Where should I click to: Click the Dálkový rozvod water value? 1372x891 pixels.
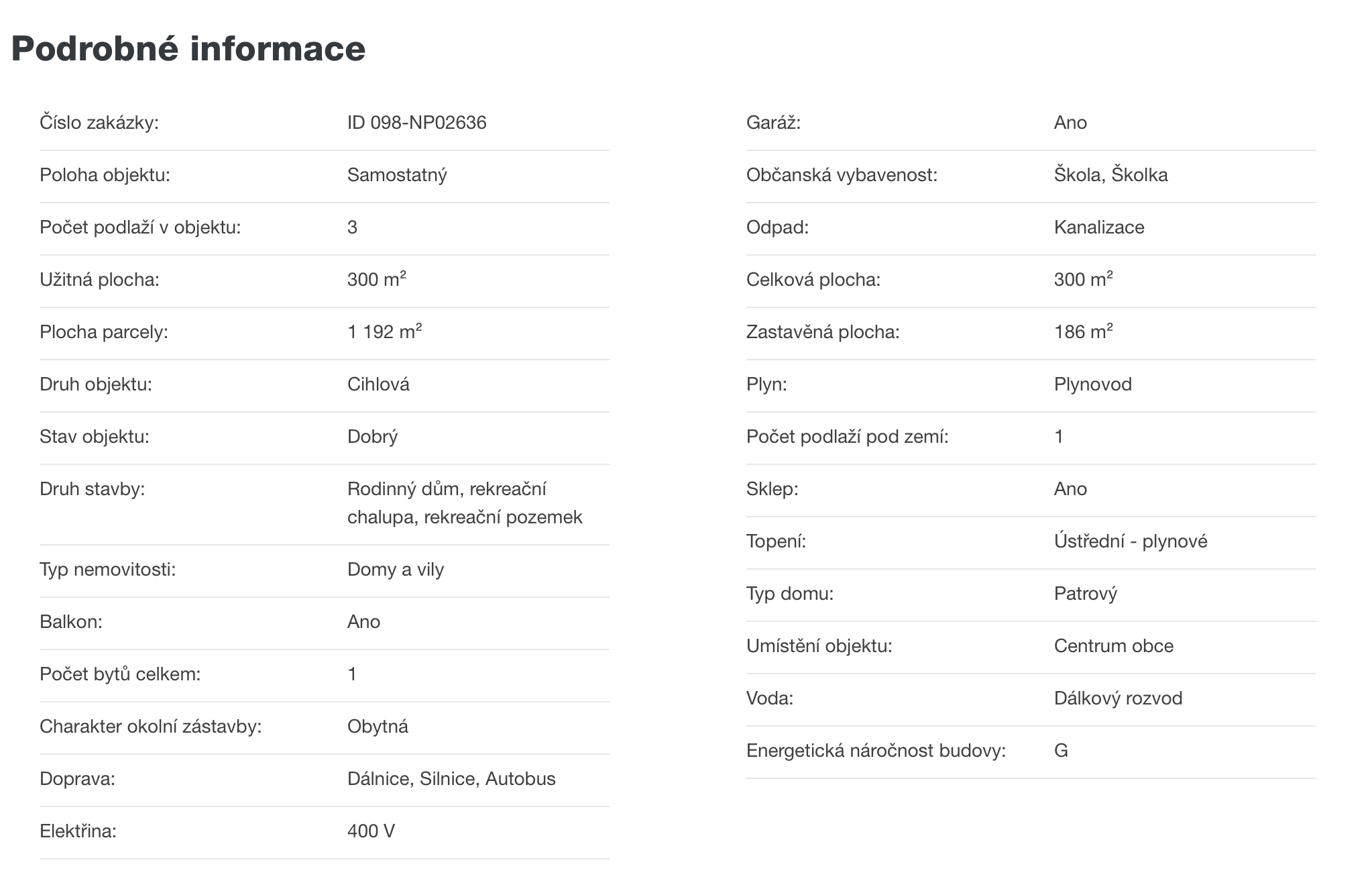(1119, 698)
